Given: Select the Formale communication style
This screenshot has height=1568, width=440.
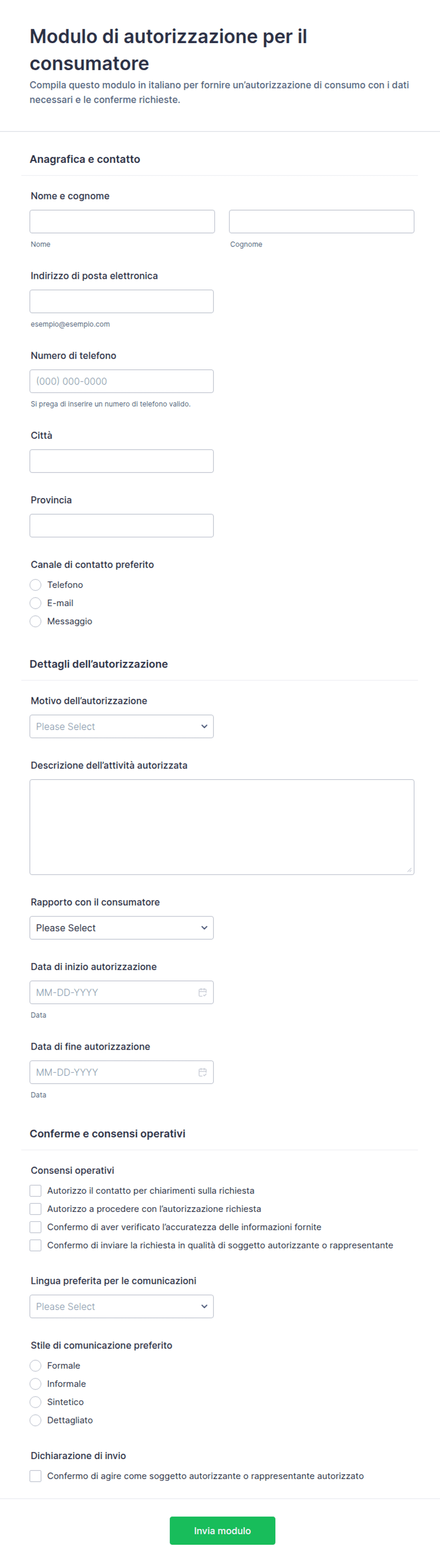Looking at the screenshot, I should click(x=35, y=1365).
